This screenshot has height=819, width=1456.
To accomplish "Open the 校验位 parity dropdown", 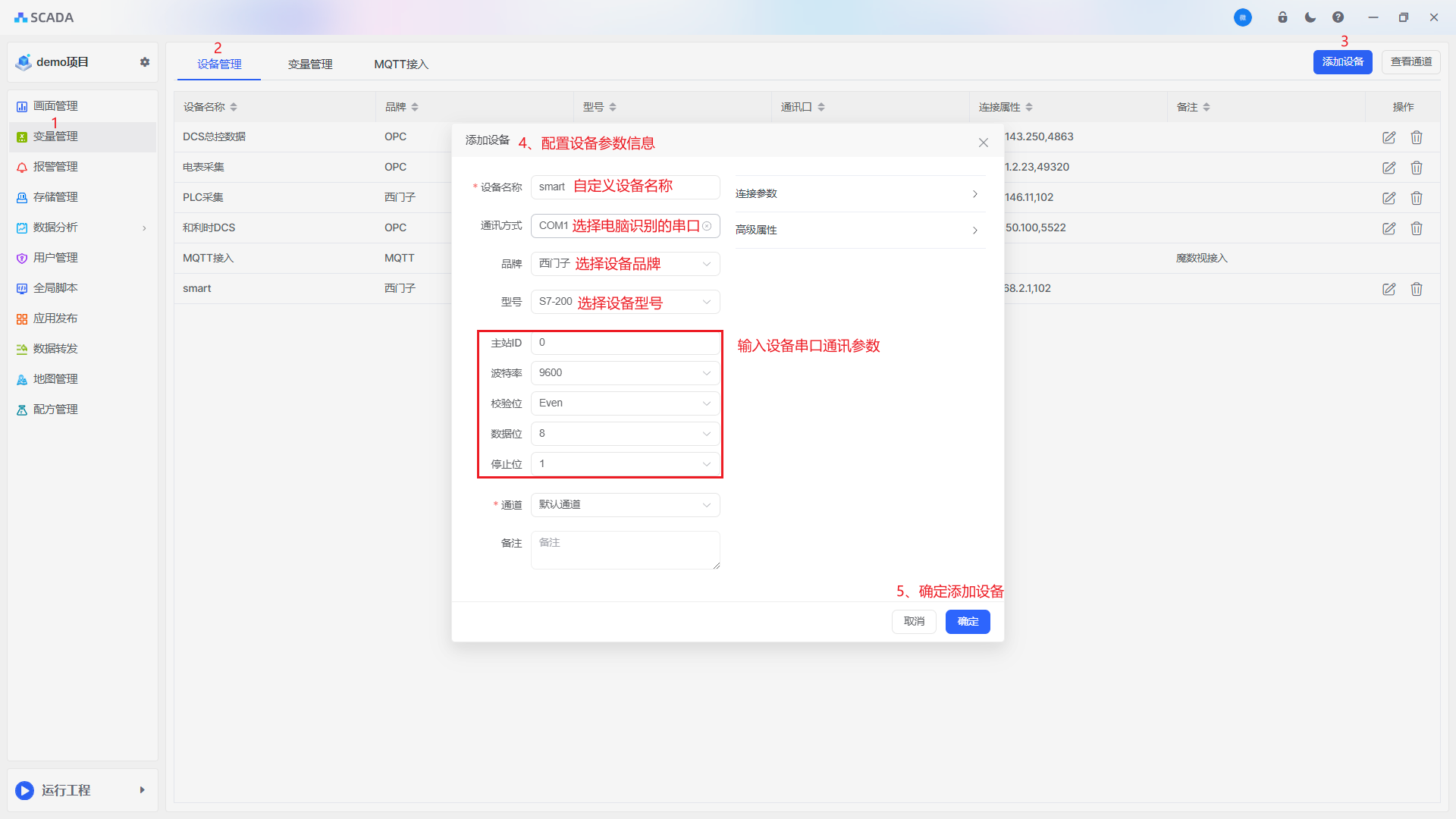I will click(625, 403).
